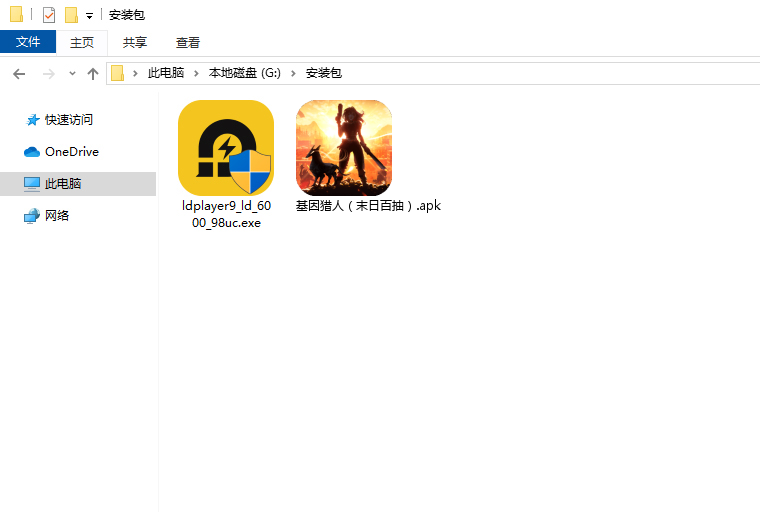Click the New folder icon in title bar
760x512 pixels.
pyautogui.click(x=71, y=15)
